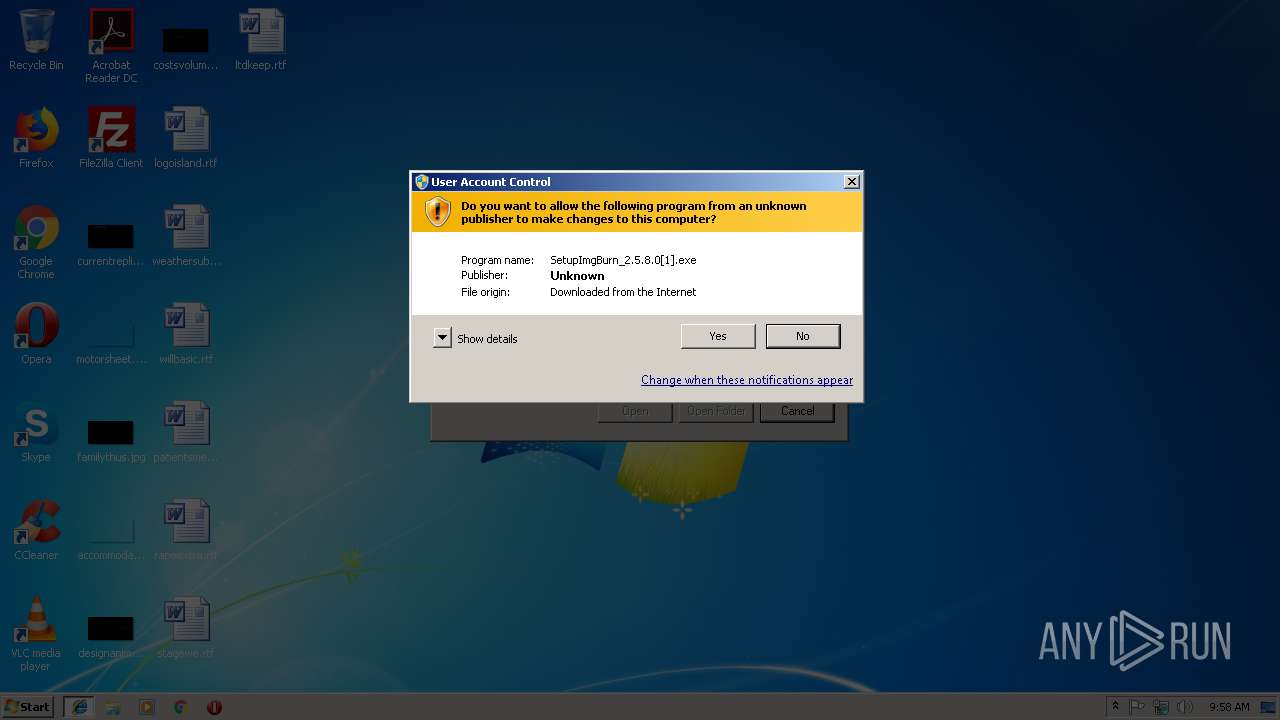
Task: Select the designanta file icon
Action: click(x=111, y=634)
